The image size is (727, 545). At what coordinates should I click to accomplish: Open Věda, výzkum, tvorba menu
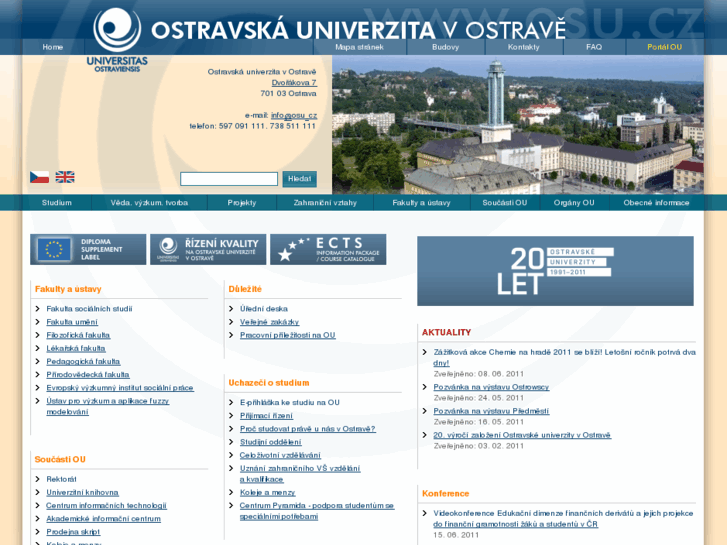(149, 203)
